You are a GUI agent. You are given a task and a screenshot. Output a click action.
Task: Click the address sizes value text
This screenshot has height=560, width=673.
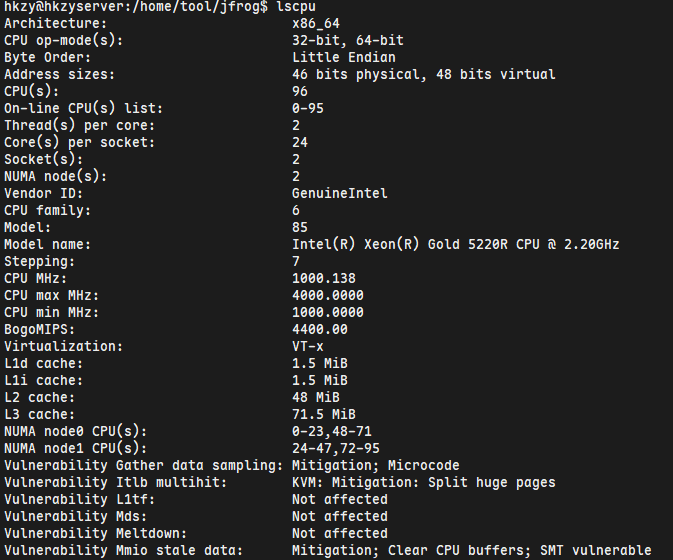coord(423,75)
